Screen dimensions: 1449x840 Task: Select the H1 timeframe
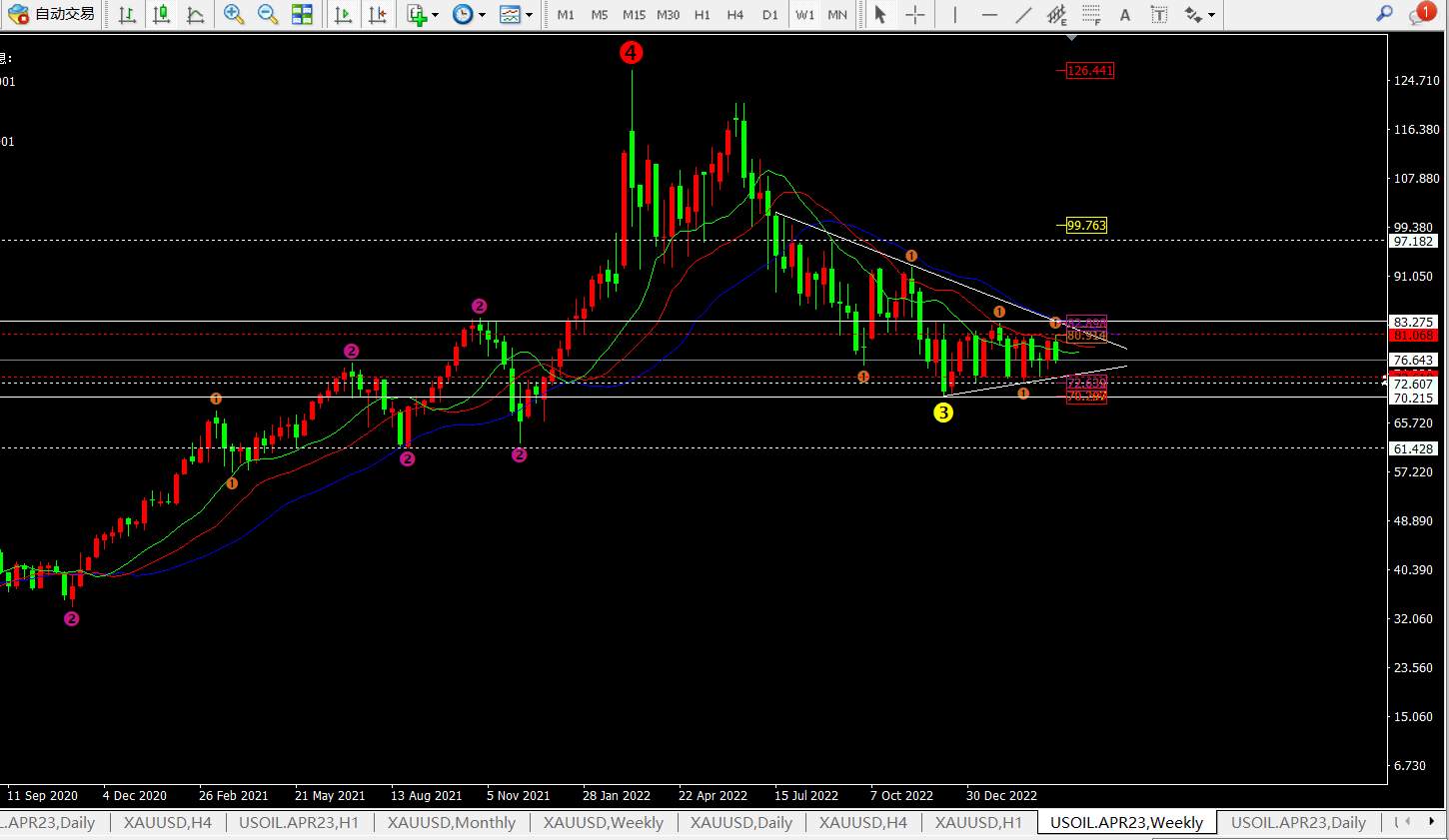pyautogui.click(x=703, y=14)
